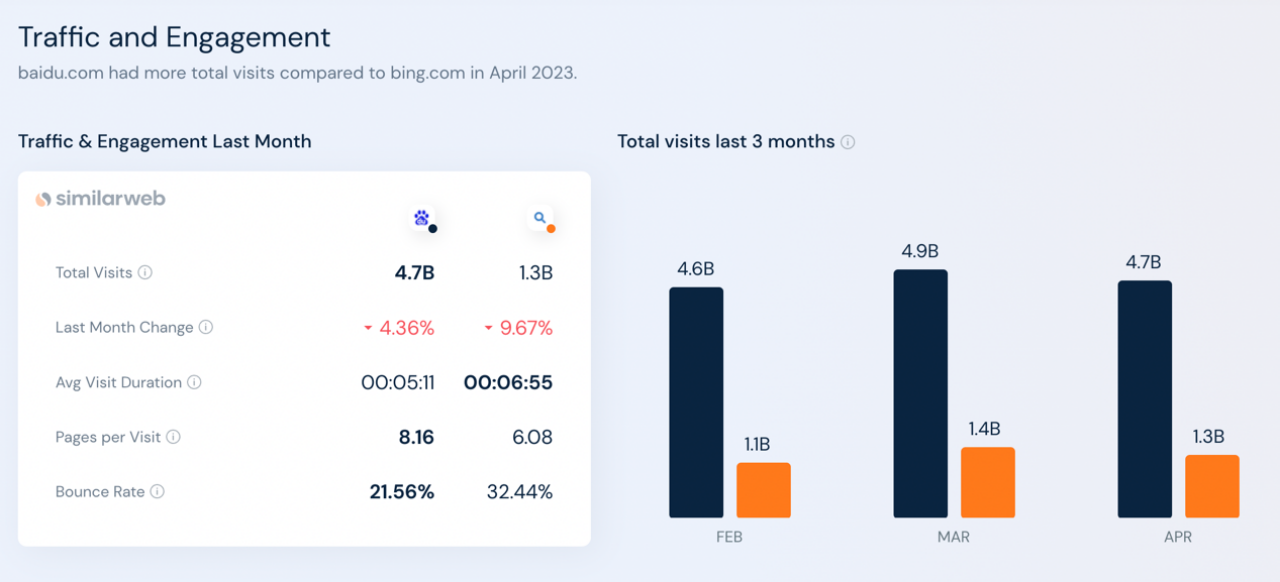Click the info icon beside Total Visits

point(145,272)
